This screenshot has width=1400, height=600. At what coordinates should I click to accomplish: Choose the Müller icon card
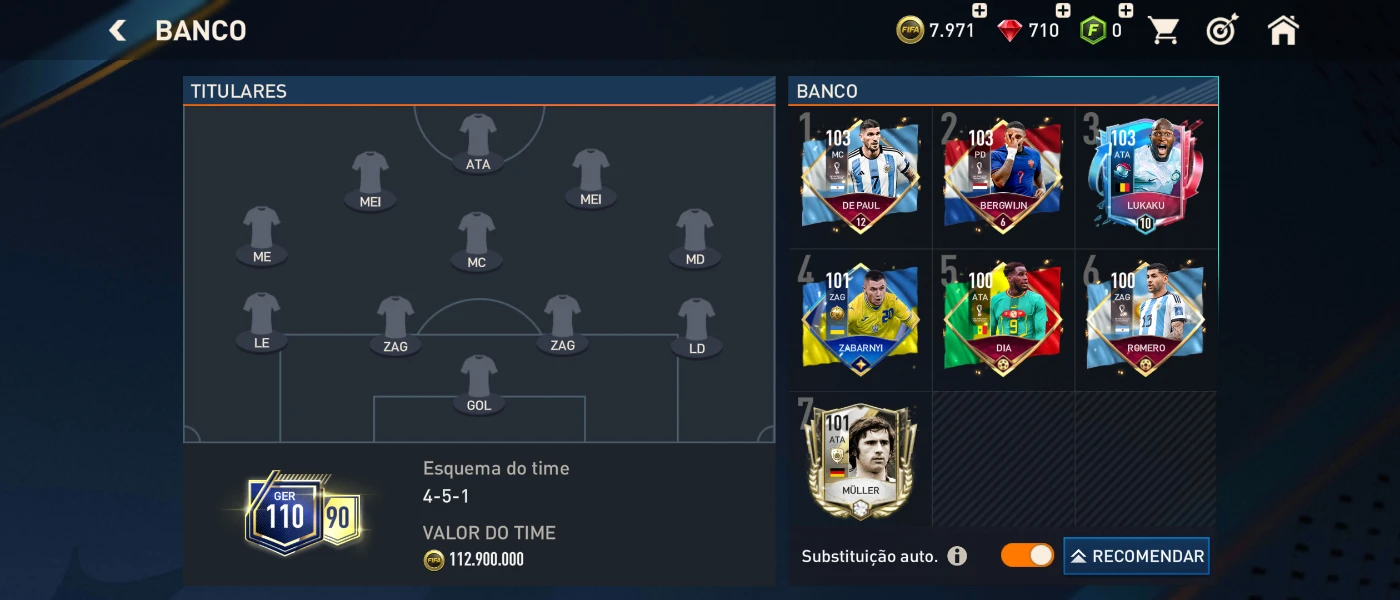860,460
